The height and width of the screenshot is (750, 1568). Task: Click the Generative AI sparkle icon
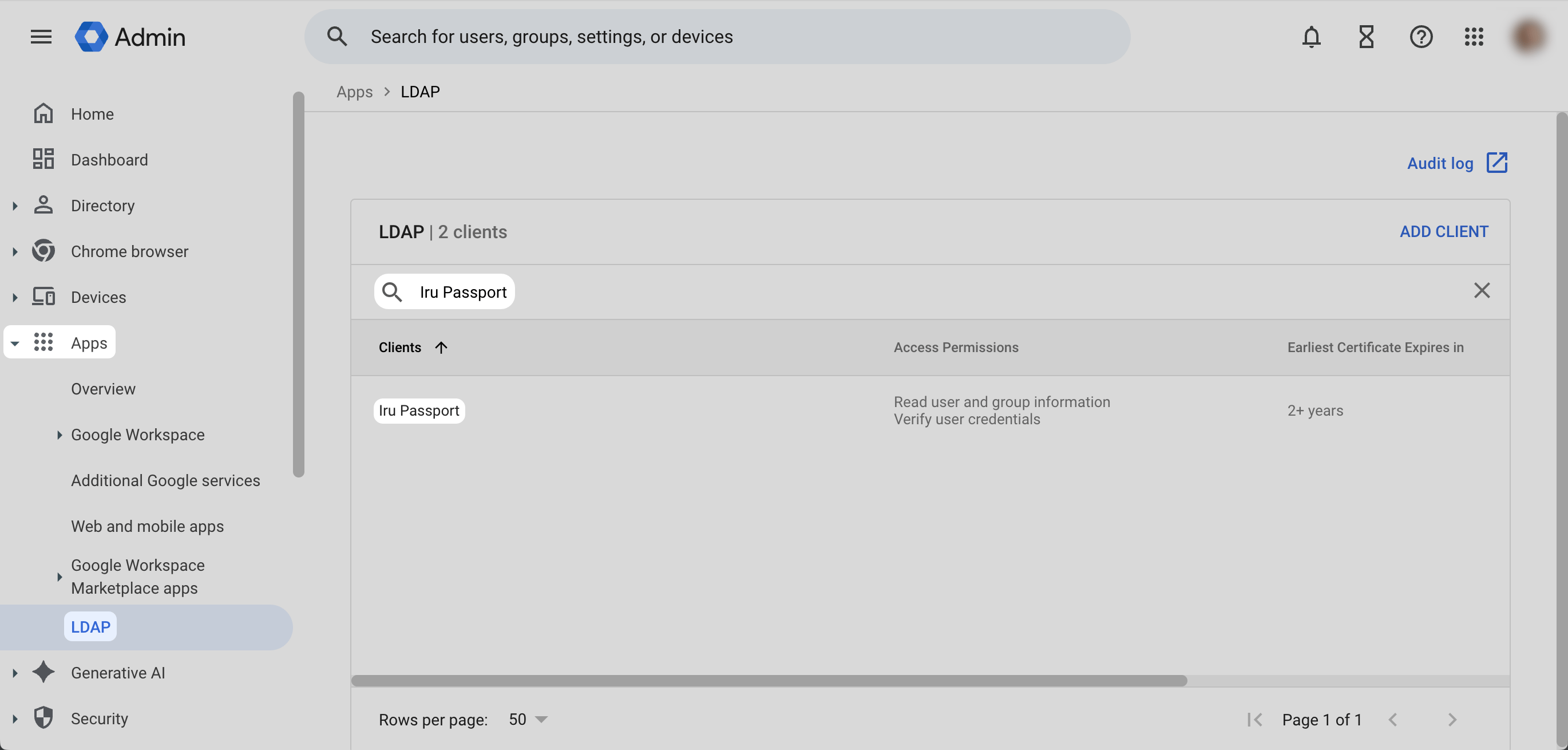[x=43, y=672]
